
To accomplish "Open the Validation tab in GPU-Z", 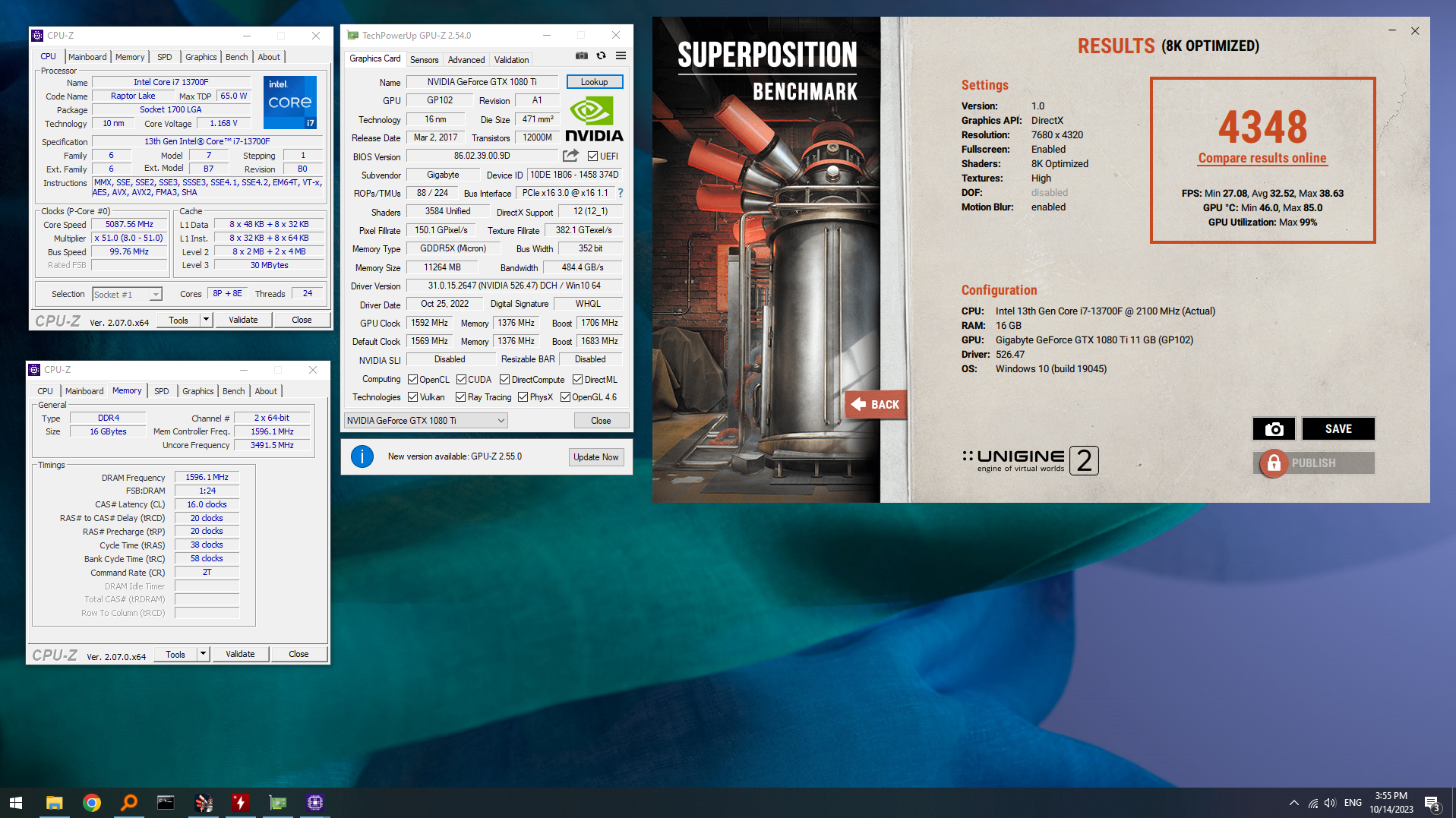I will pyautogui.click(x=511, y=60).
